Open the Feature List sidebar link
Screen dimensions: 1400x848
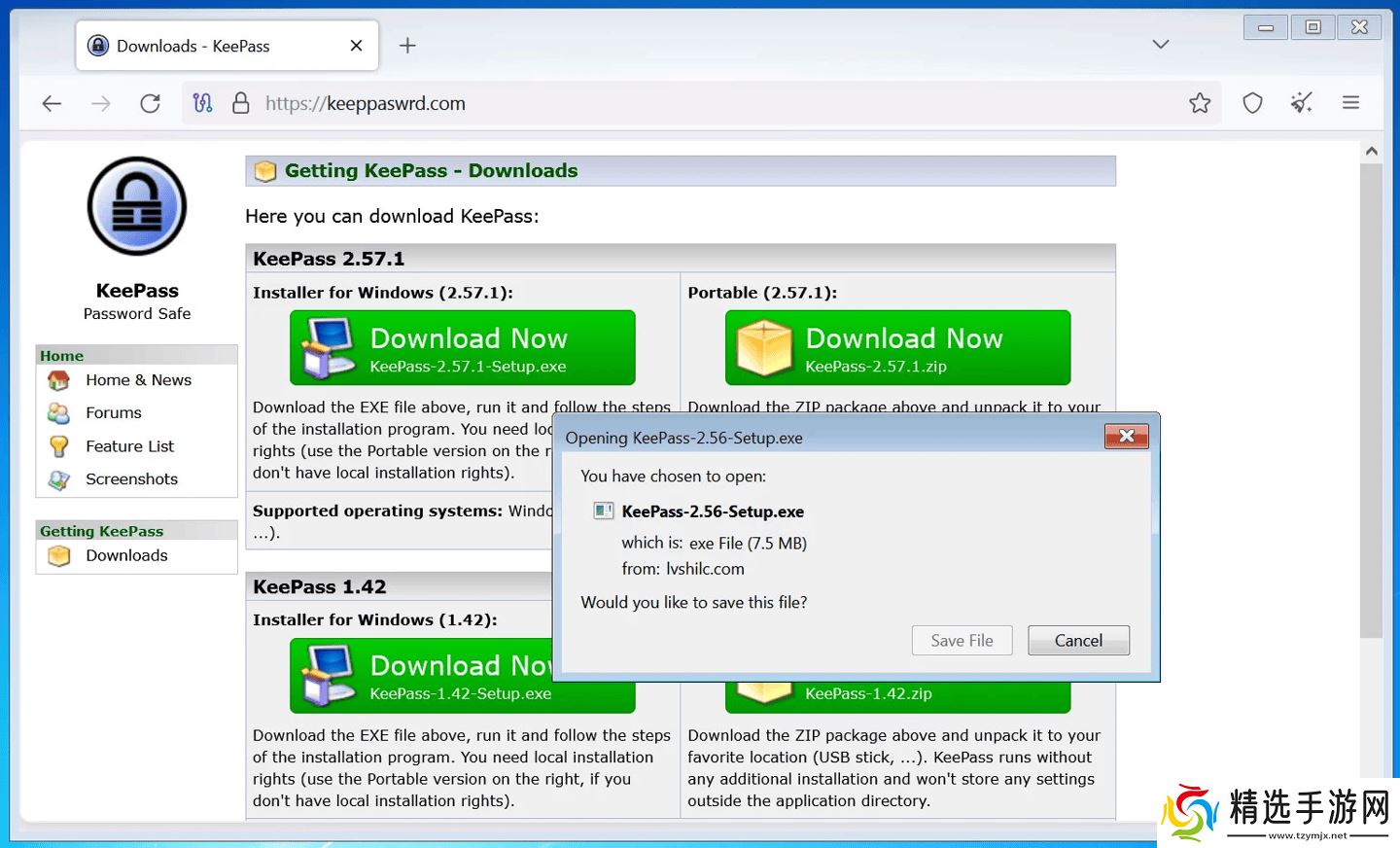coord(129,446)
